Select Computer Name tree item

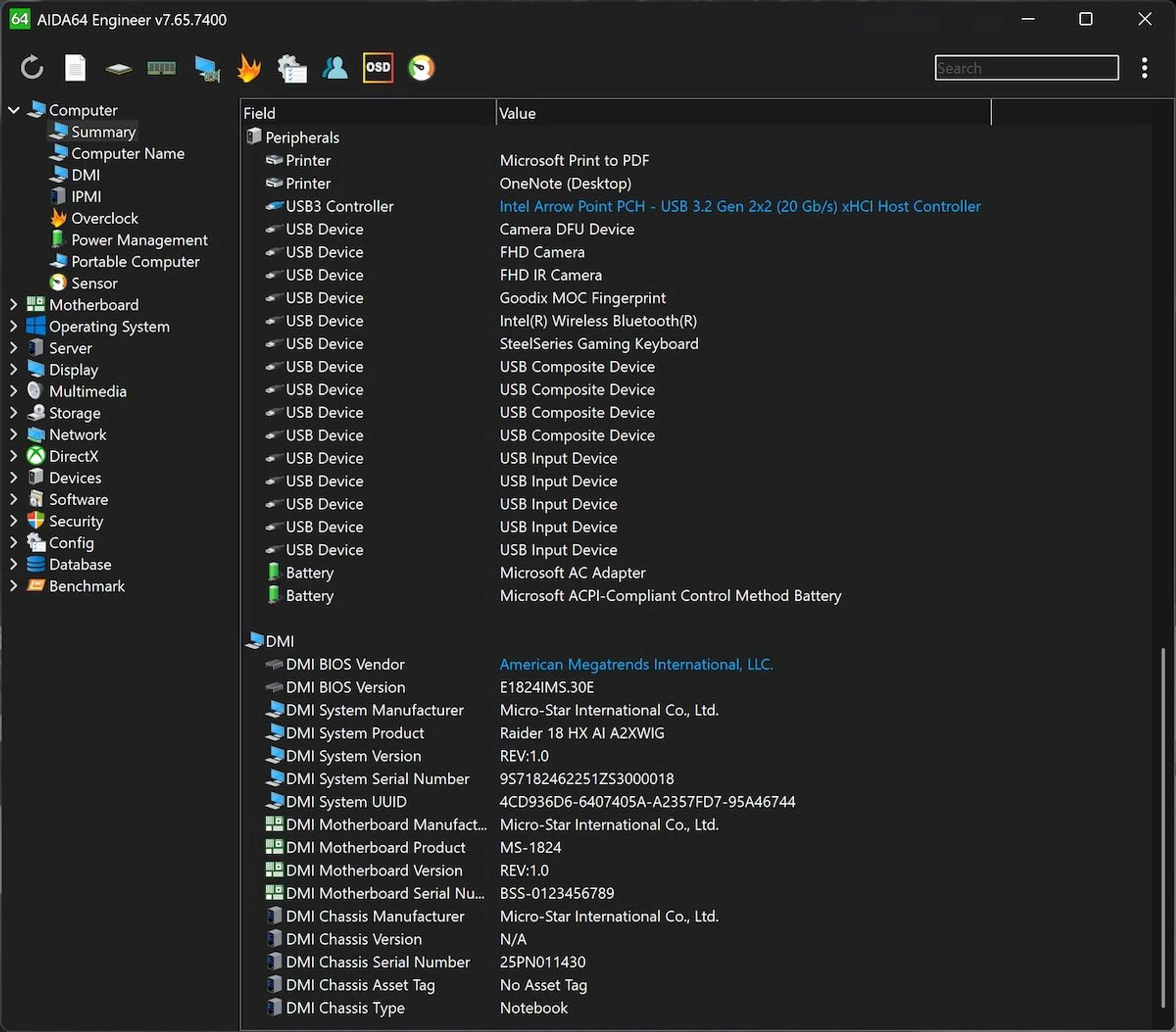click(x=117, y=153)
